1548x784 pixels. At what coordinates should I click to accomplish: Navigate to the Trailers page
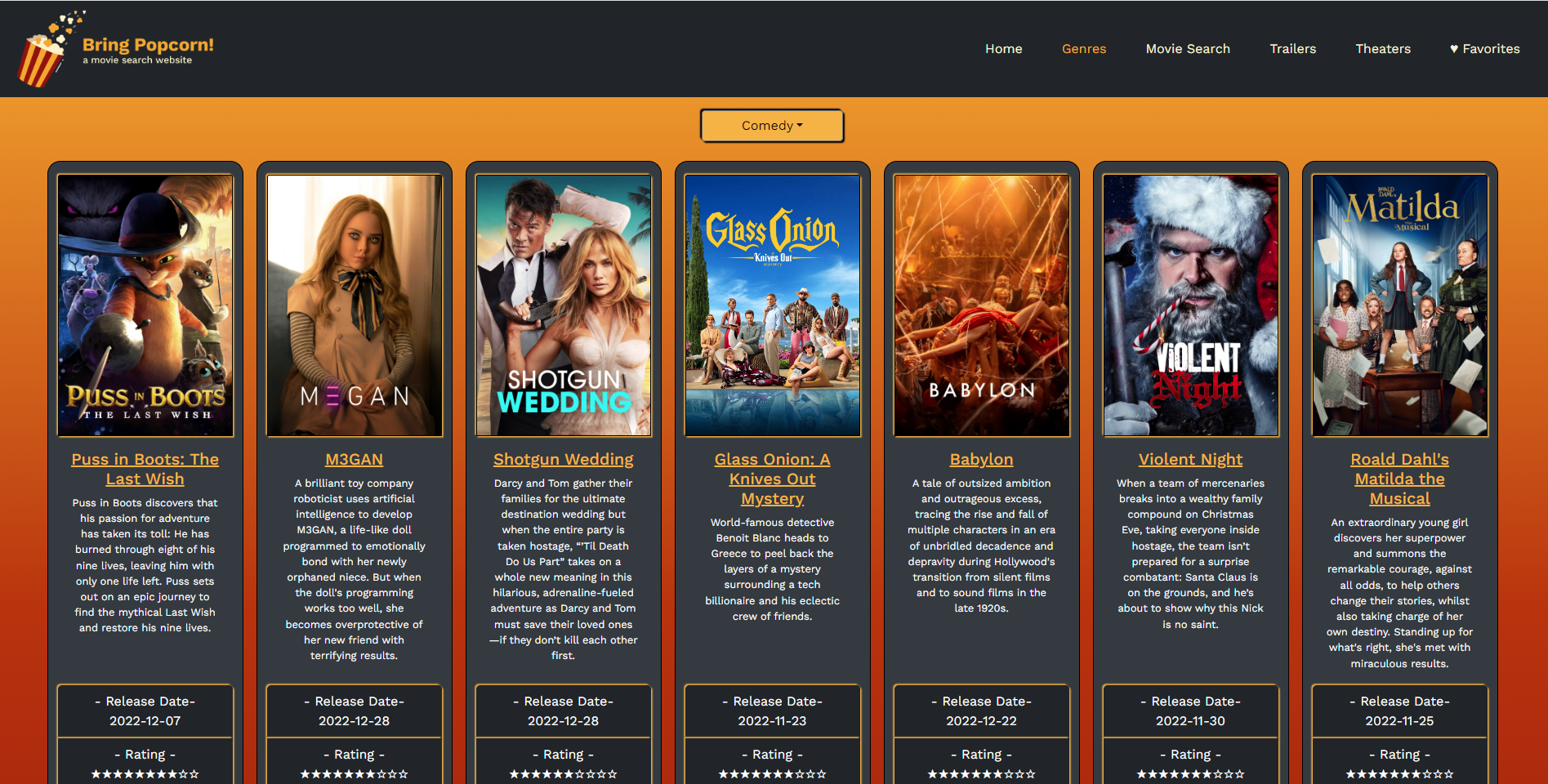pyautogui.click(x=1292, y=49)
